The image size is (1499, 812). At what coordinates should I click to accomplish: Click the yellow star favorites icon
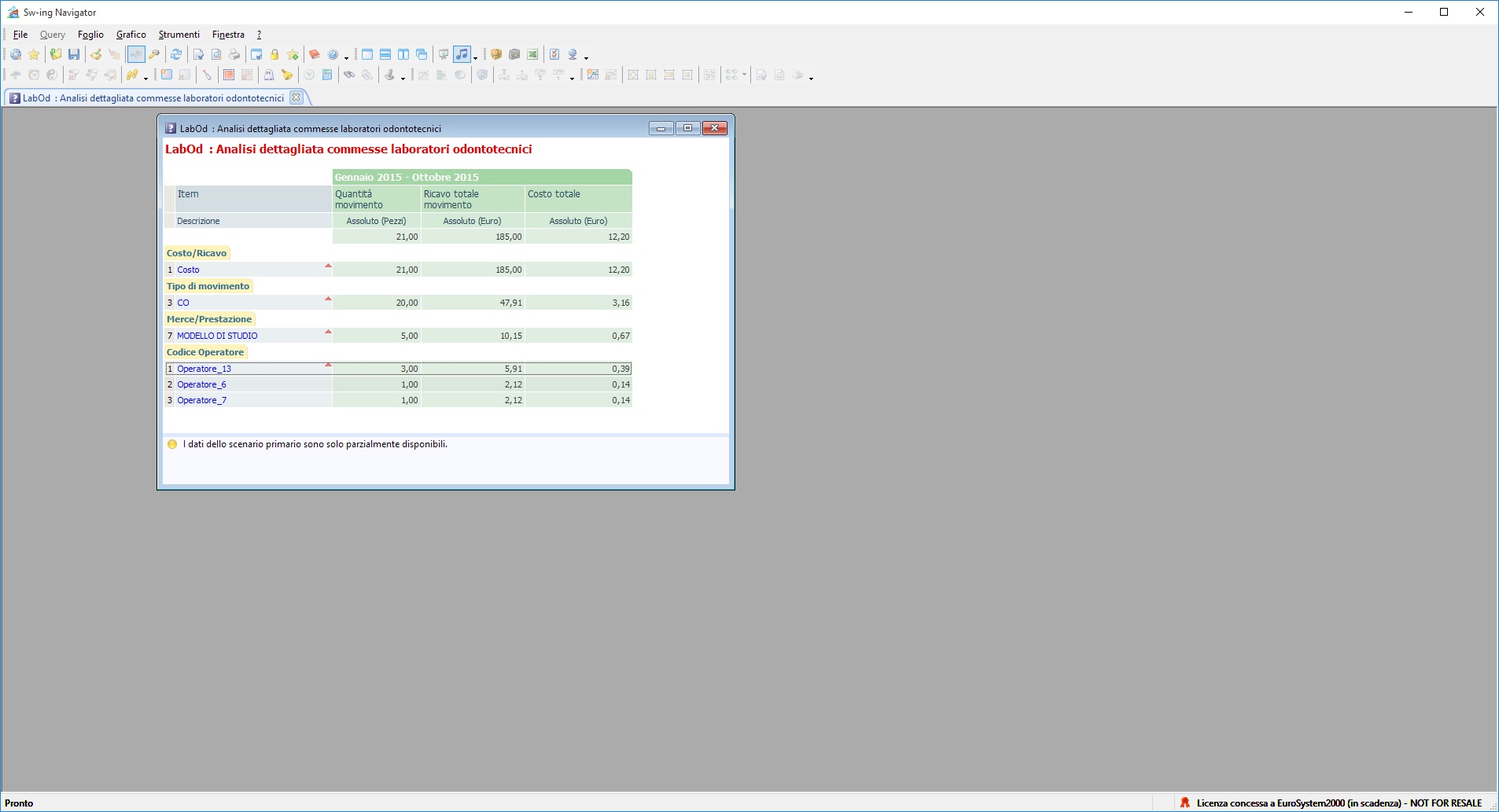click(34, 54)
